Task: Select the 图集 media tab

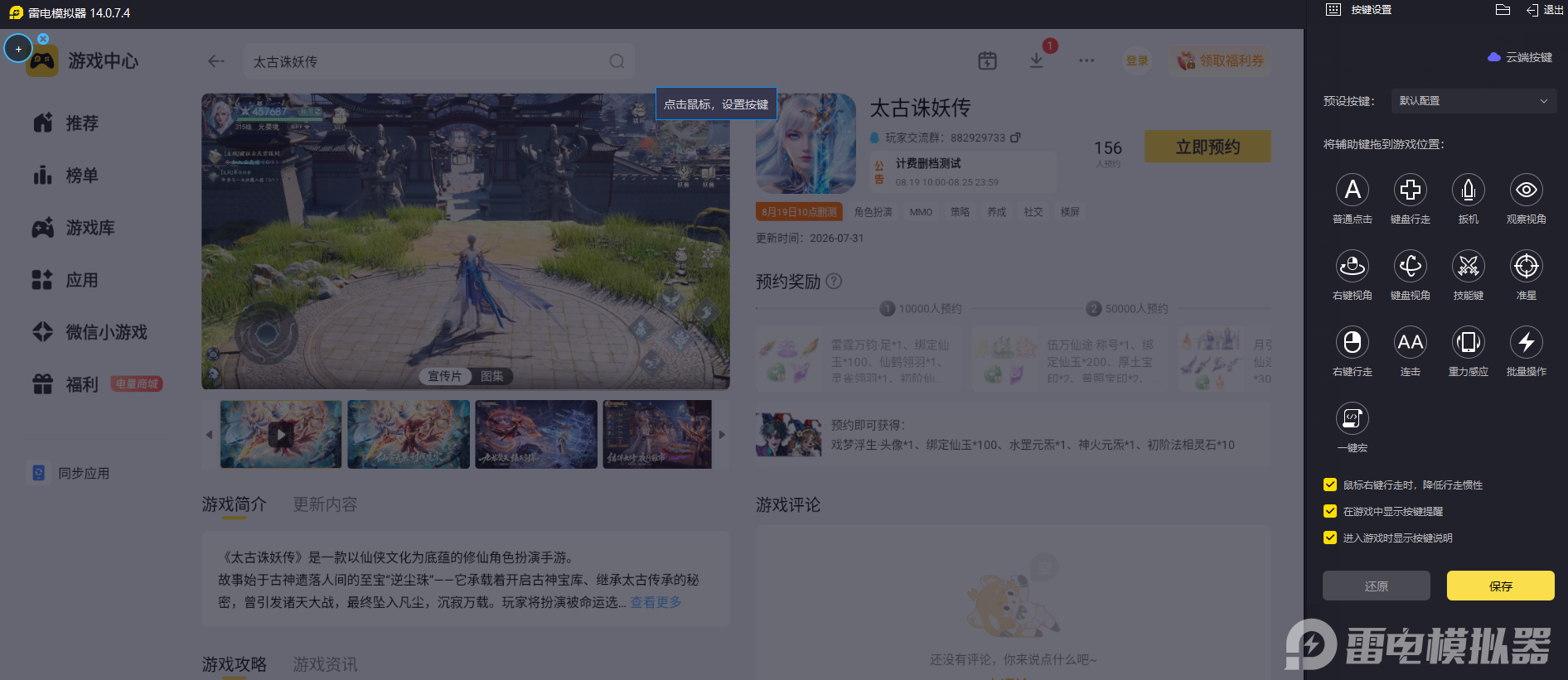Action: coord(492,376)
